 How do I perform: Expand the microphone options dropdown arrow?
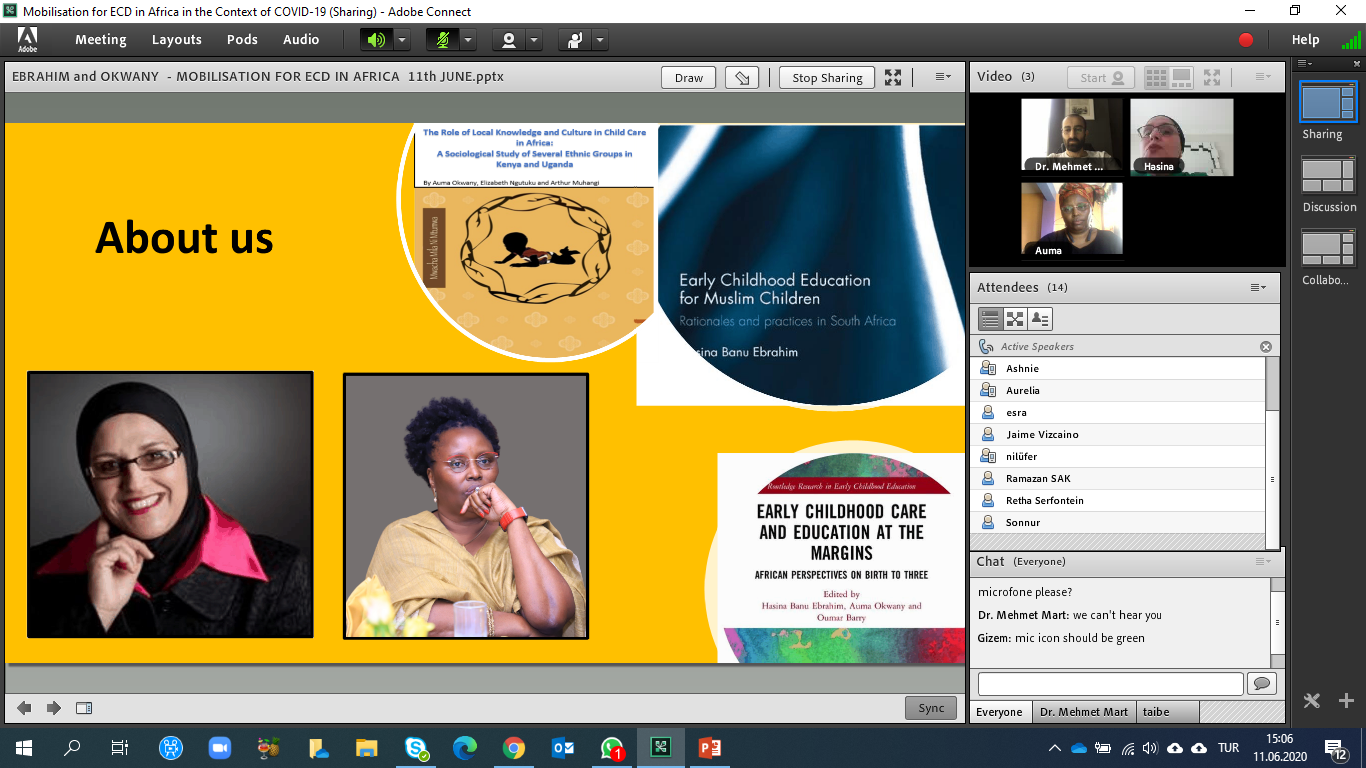click(x=468, y=40)
